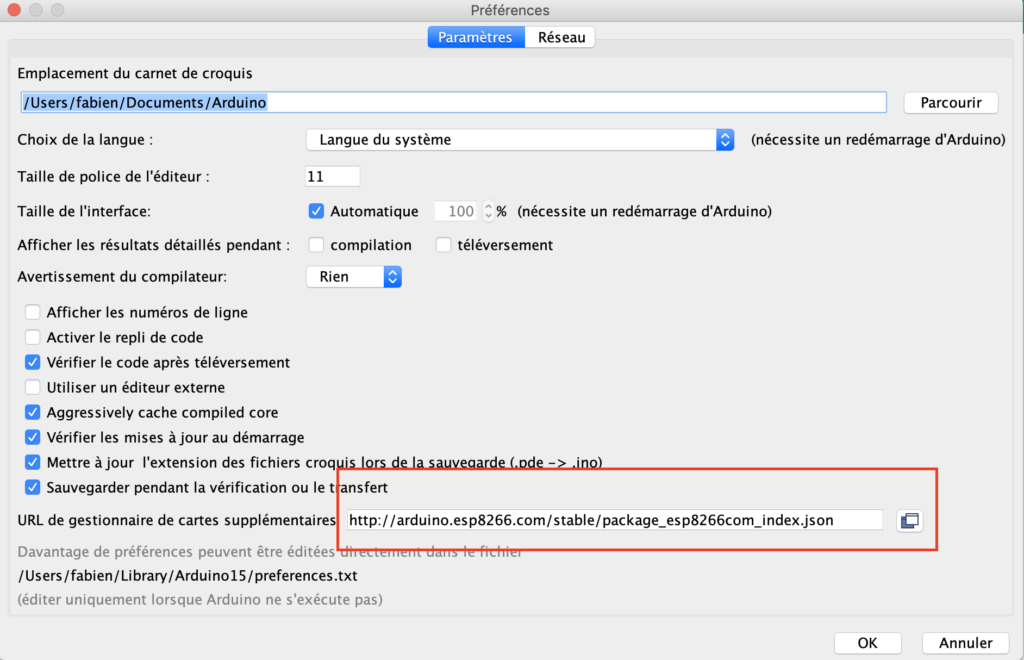Enable detailed results for compilation
Viewport: 1024px width, 660px height.
coord(317,245)
